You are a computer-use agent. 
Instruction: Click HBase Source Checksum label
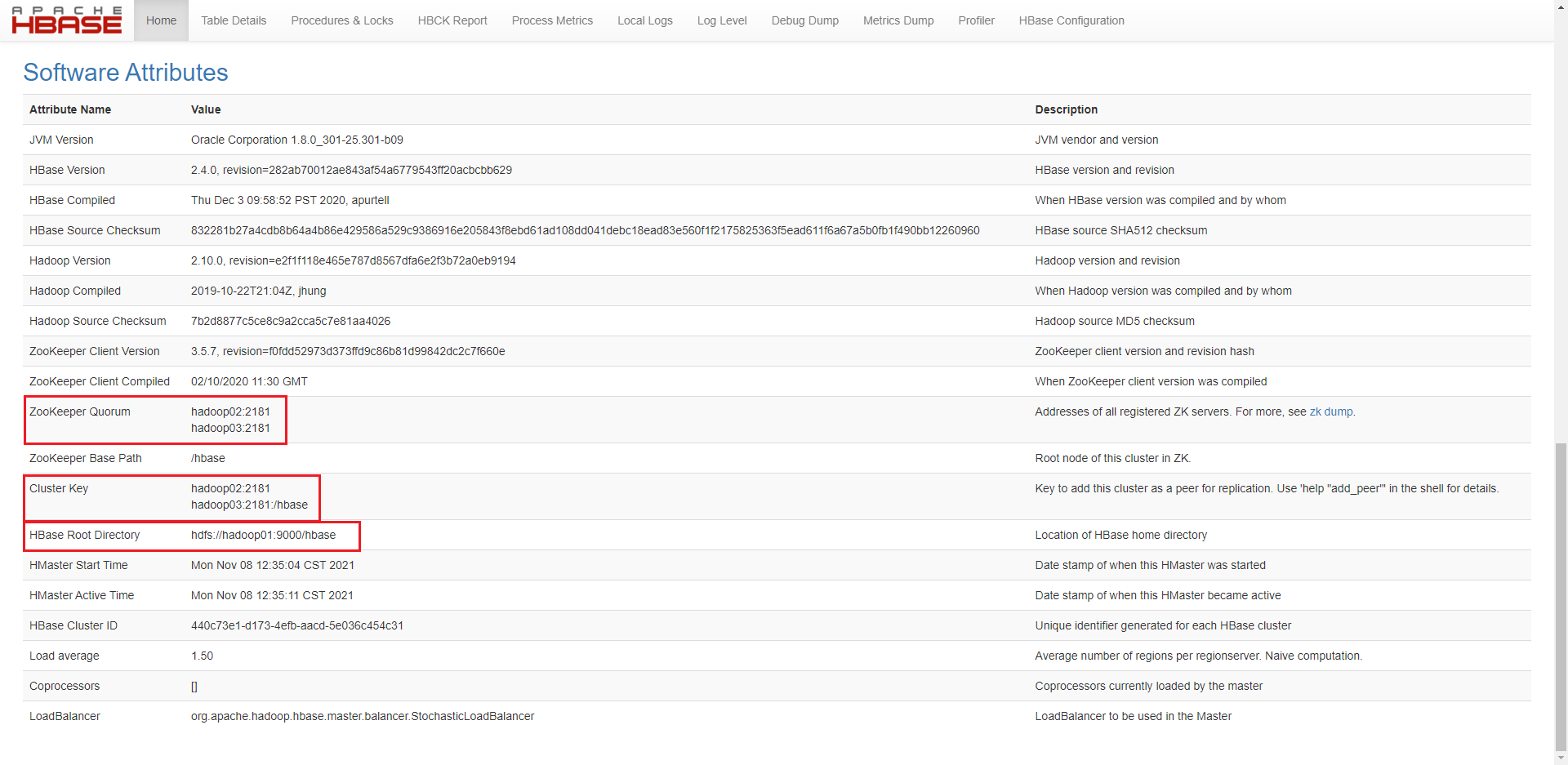coord(95,230)
